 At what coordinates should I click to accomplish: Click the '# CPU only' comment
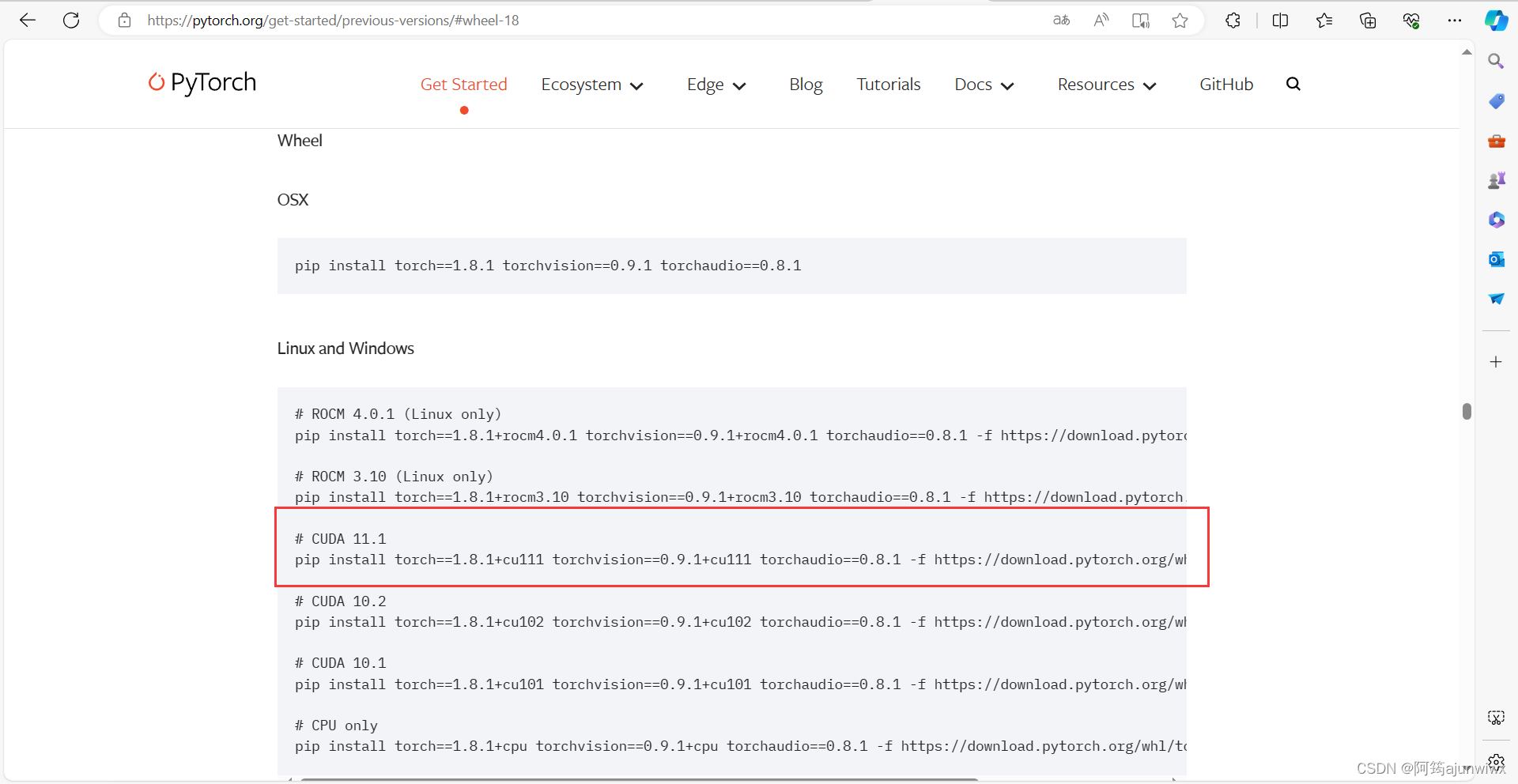pos(336,726)
